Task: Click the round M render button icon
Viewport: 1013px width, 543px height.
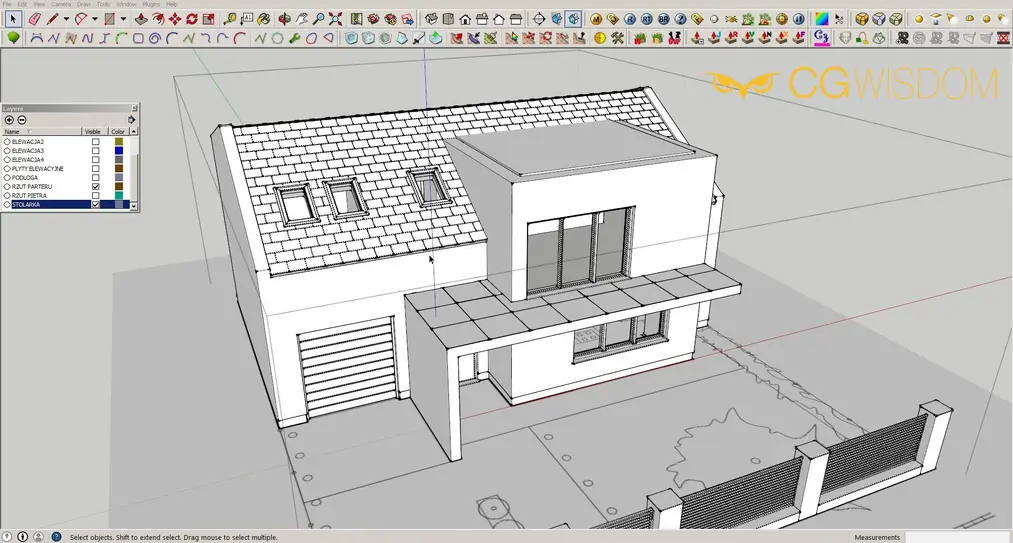Action: pyautogui.click(x=596, y=19)
